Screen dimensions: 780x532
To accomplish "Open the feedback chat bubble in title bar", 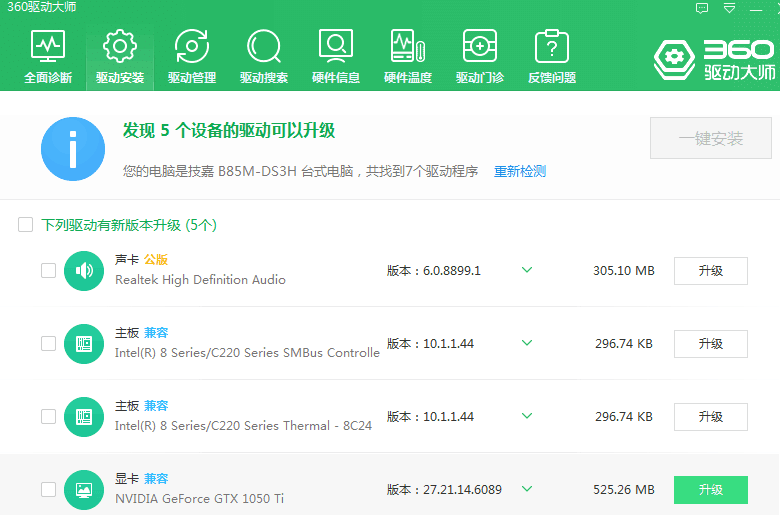I will (702, 8).
